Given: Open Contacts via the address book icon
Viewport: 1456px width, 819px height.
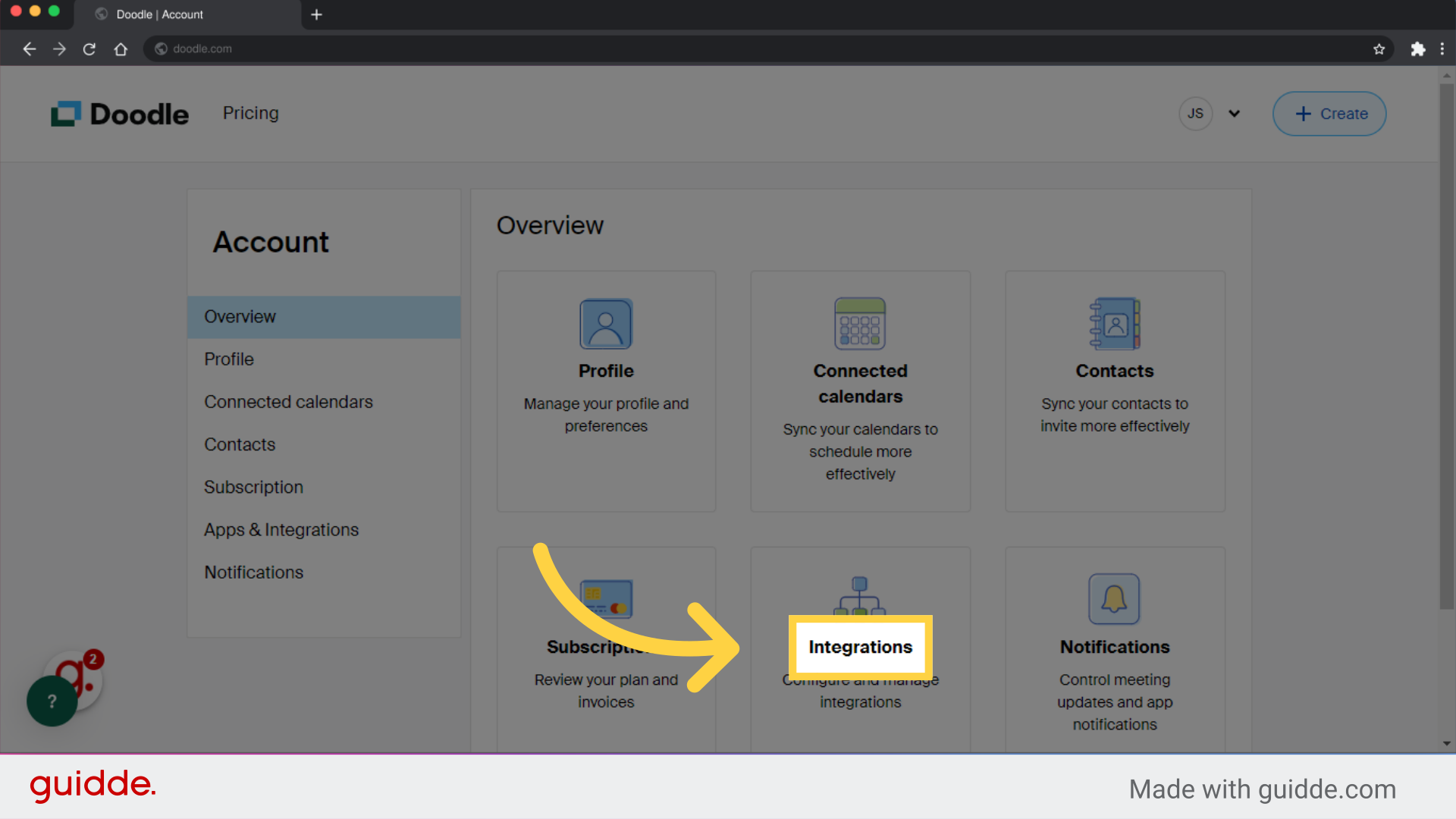Looking at the screenshot, I should point(1114,323).
